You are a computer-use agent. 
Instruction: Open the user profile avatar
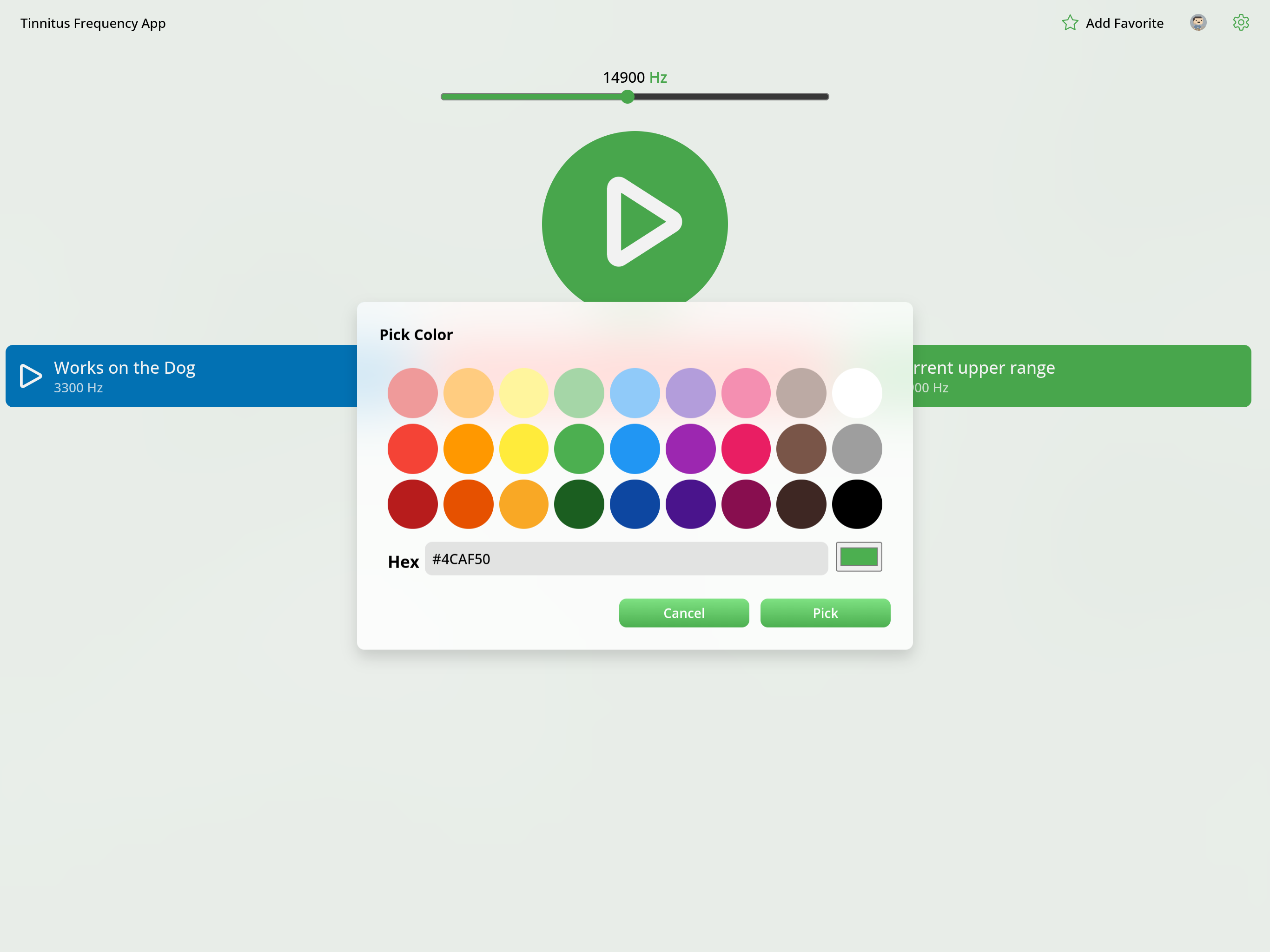(x=1198, y=23)
